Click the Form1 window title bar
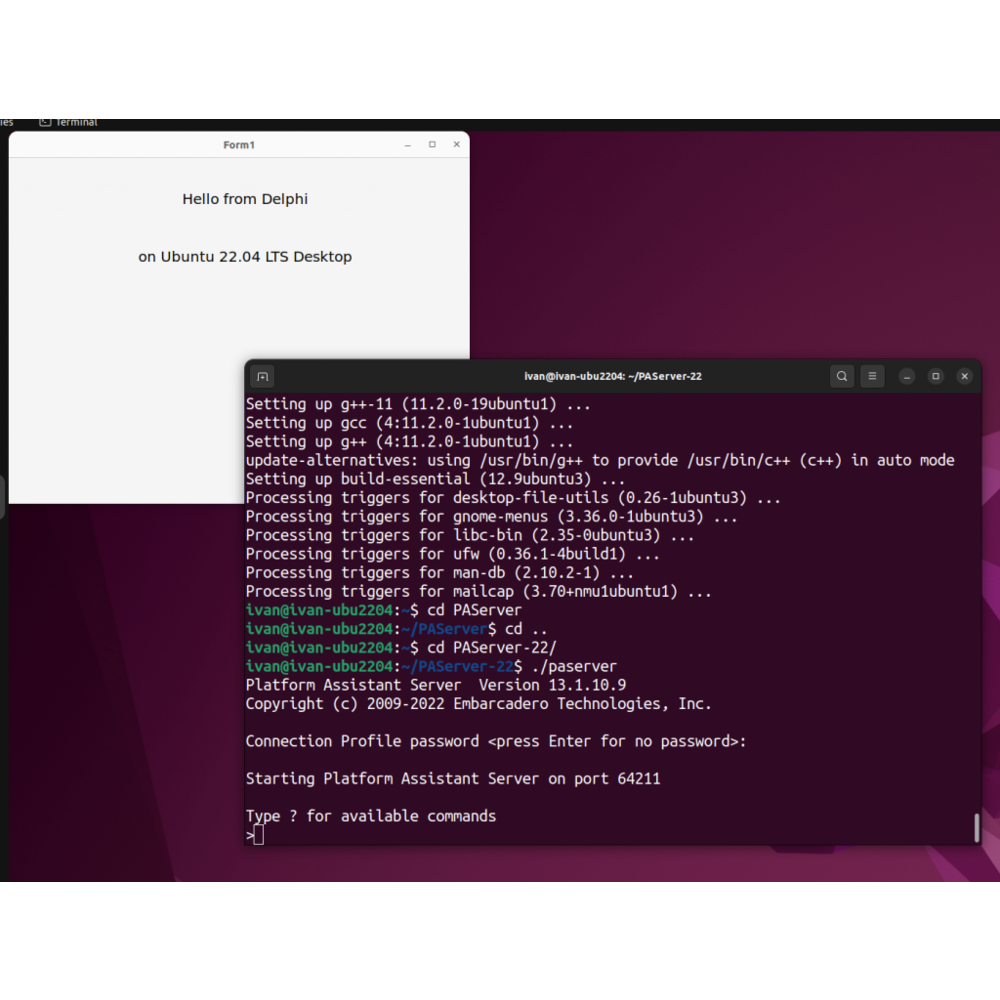The image size is (1000, 1000). click(x=239, y=145)
